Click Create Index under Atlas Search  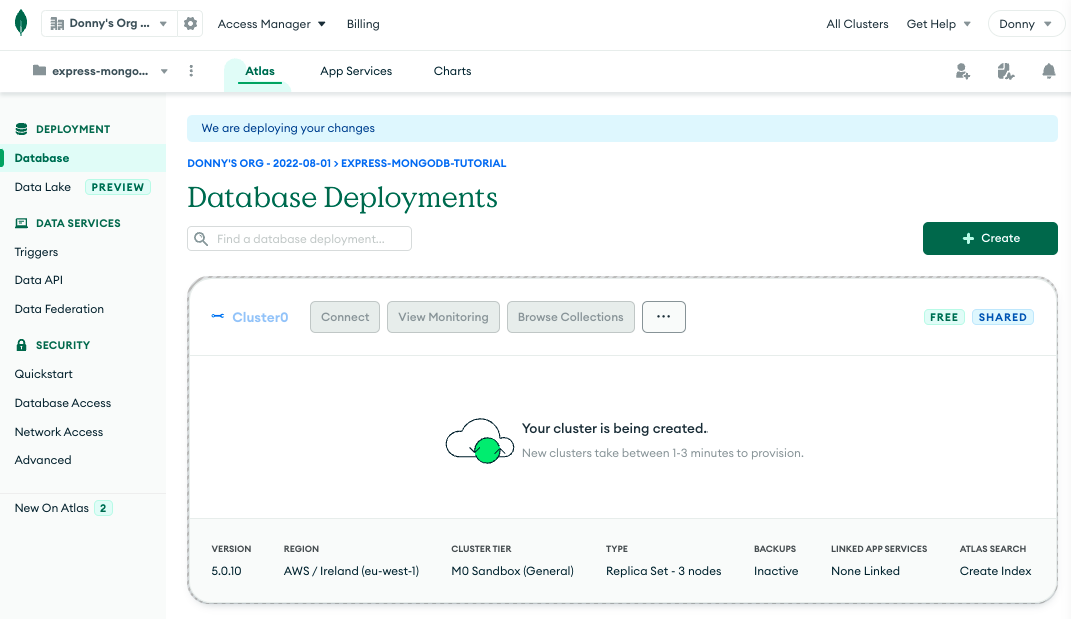click(995, 571)
